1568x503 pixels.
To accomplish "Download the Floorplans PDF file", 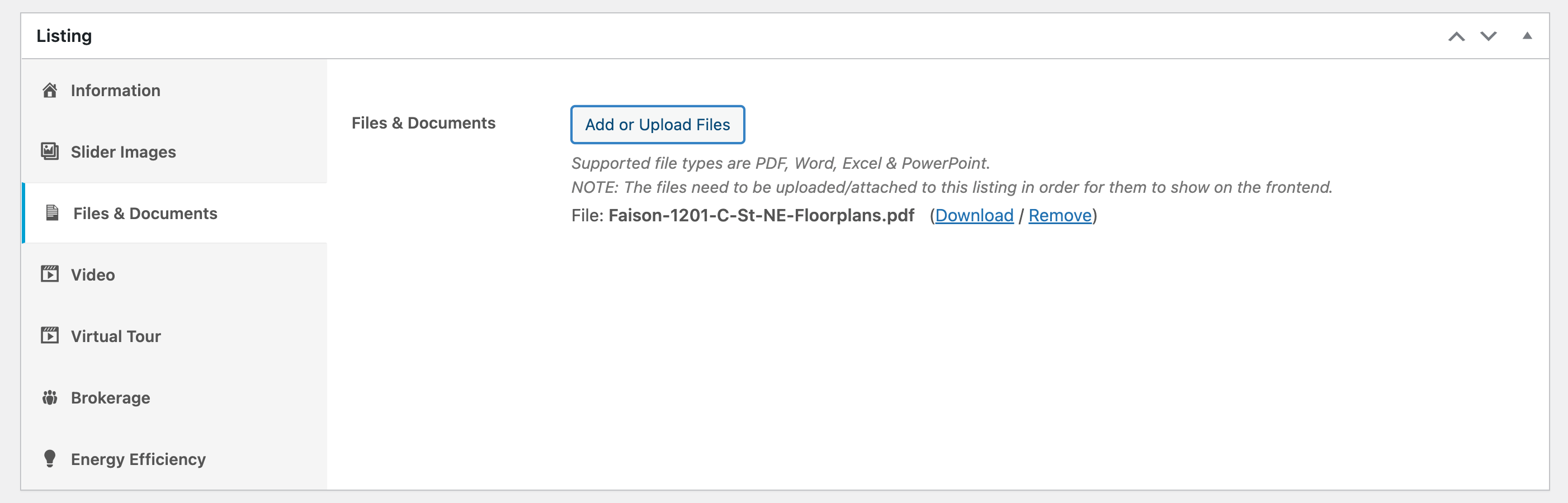I will (x=974, y=215).
